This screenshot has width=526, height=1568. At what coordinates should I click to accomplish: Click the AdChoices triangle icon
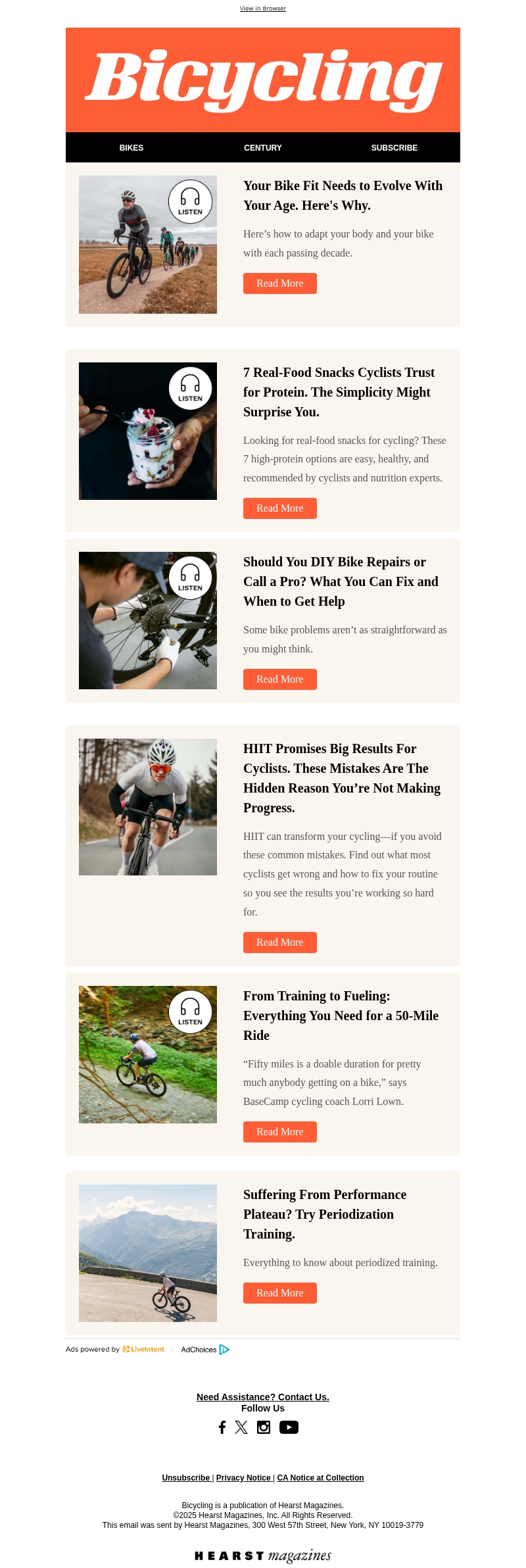click(x=224, y=1350)
